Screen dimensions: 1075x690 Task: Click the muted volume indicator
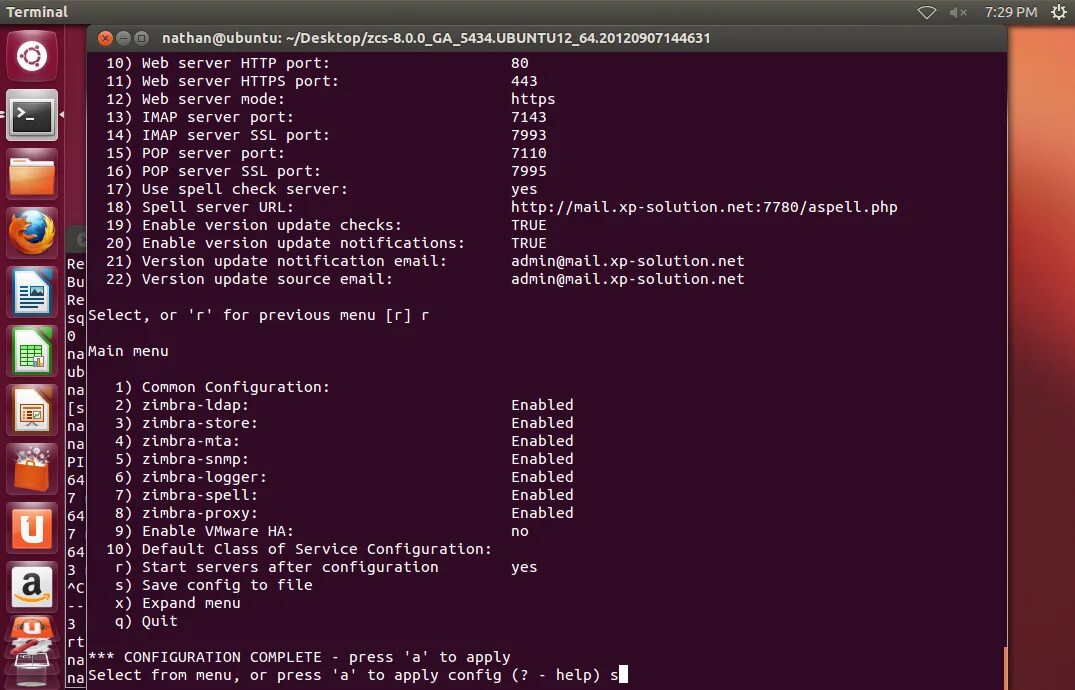pos(958,12)
